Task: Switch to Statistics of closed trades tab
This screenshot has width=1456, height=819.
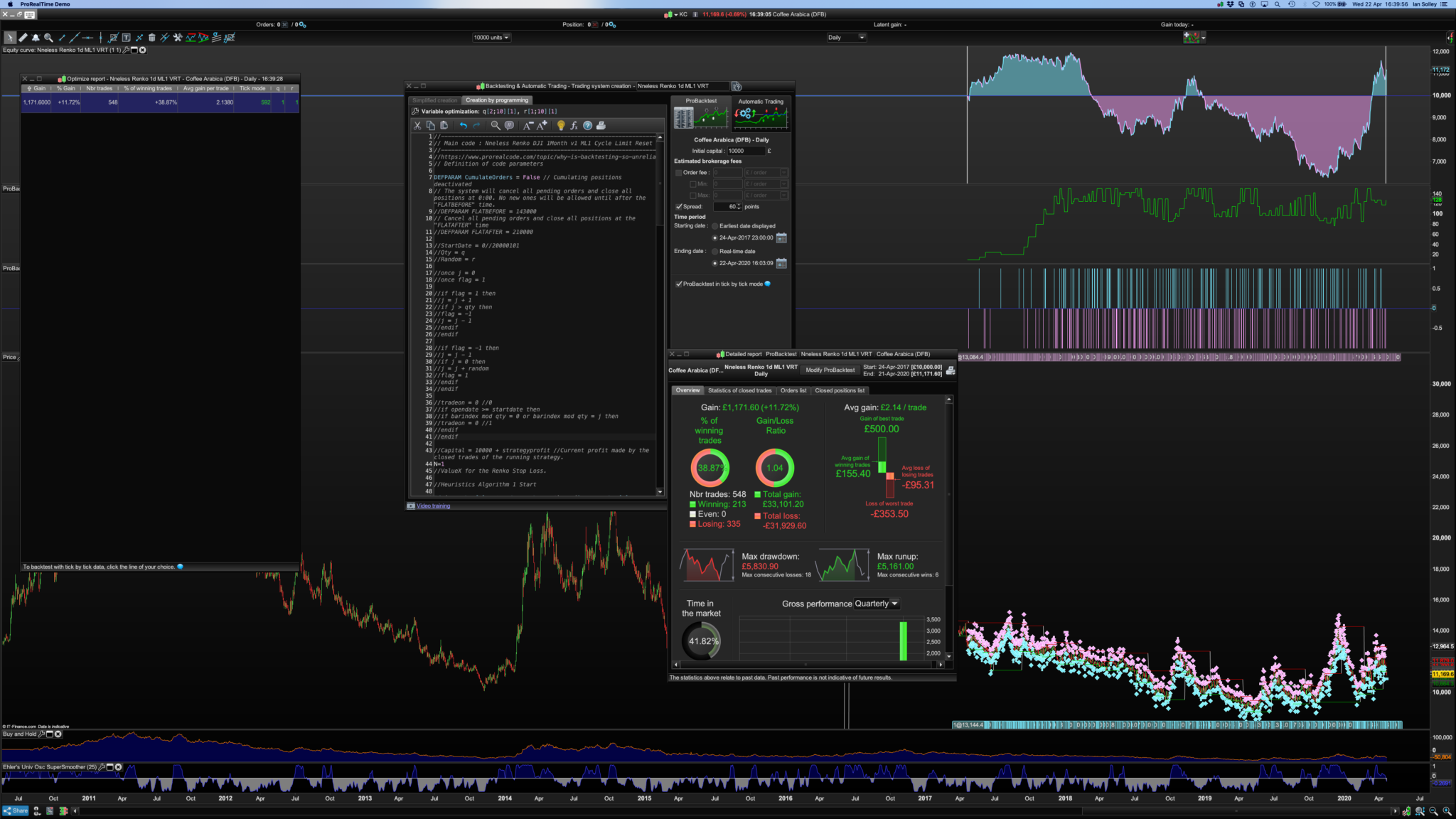Action: (739, 390)
